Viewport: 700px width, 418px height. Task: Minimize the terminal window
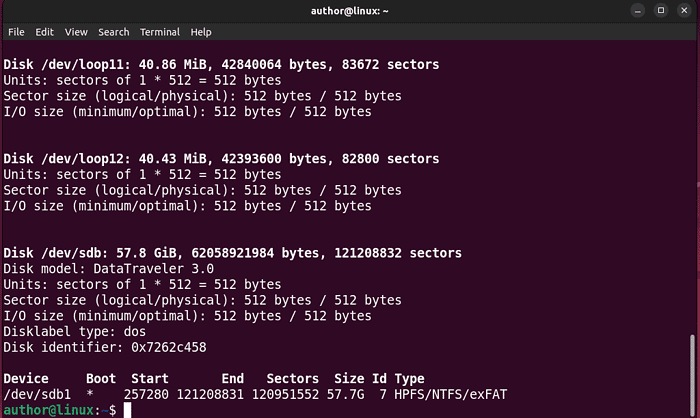coord(638,10)
